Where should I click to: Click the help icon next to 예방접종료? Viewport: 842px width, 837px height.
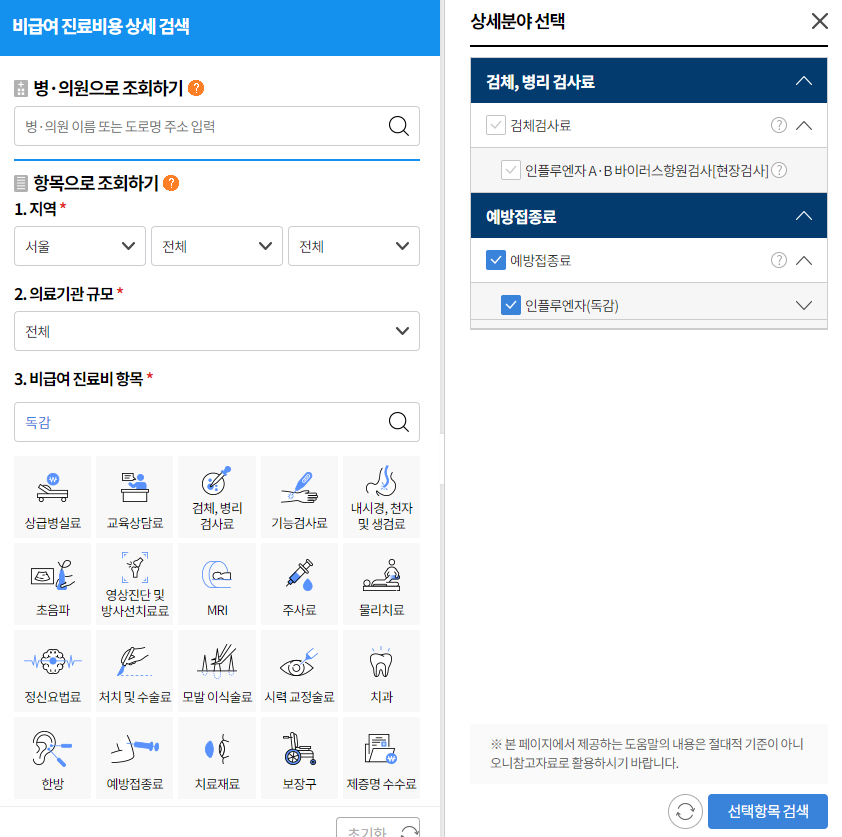coord(779,260)
